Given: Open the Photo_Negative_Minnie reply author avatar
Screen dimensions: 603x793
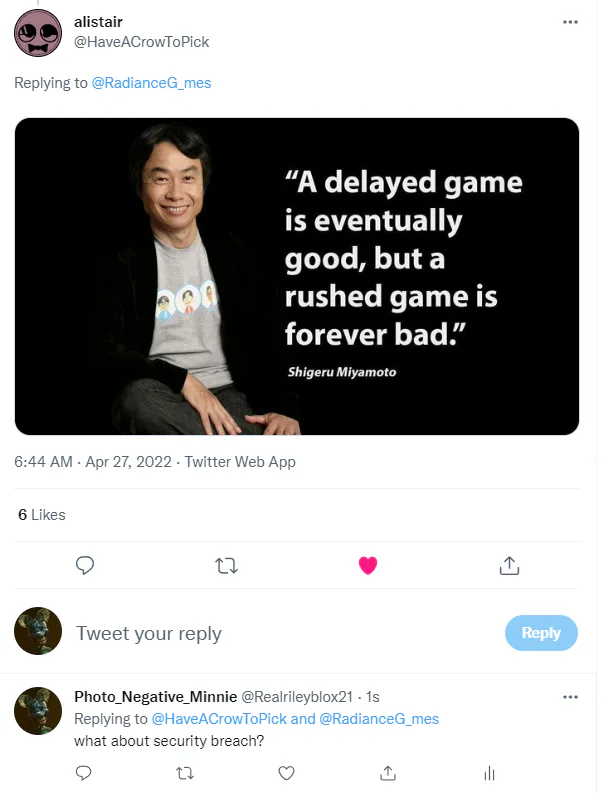Looking at the screenshot, I should click(x=38, y=711).
